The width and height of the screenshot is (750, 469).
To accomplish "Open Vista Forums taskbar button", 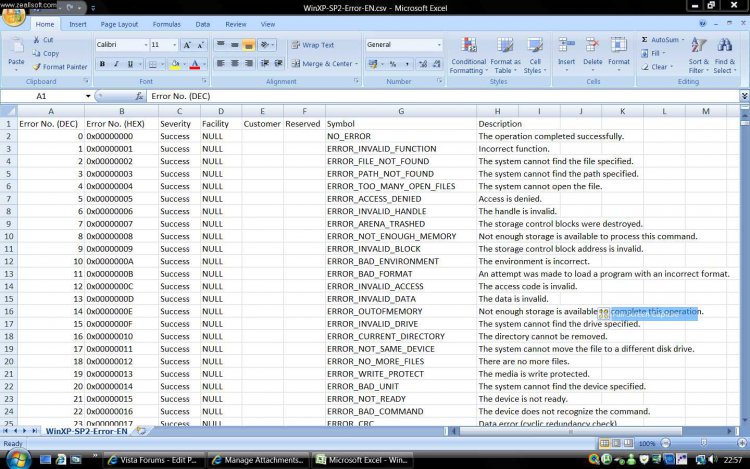I will click(153, 460).
